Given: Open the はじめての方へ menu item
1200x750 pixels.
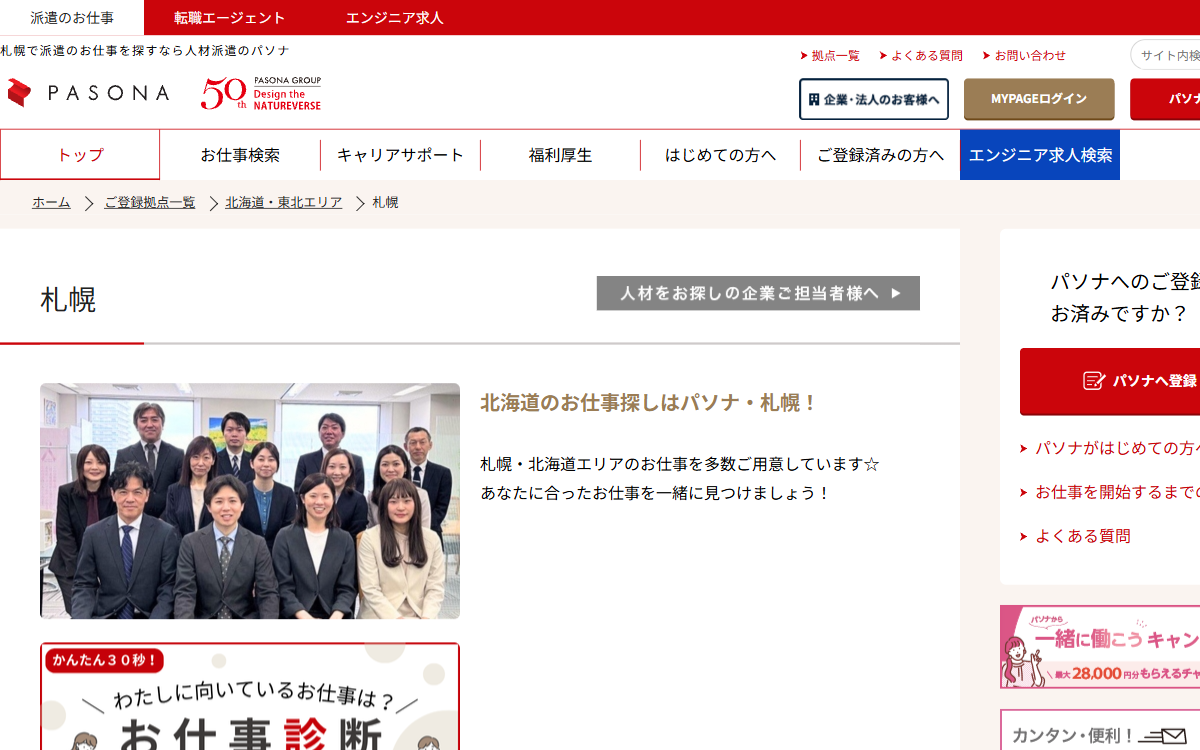Looking at the screenshot, I should [x=720, y=155].
